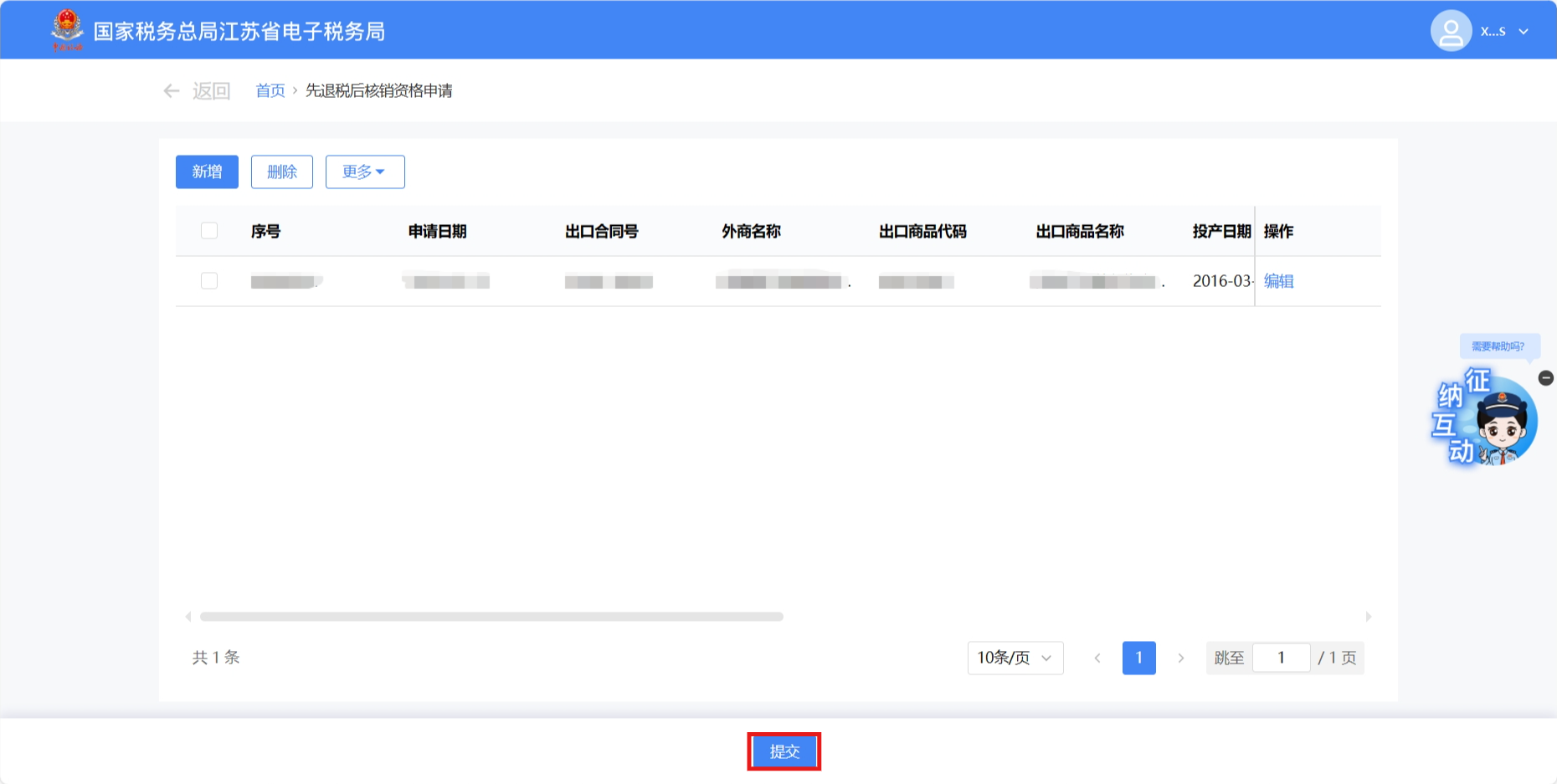This screenshot has height=784, width=1557.
Task: Go to next page arrow in pagination
Action: coord(1180,658)
